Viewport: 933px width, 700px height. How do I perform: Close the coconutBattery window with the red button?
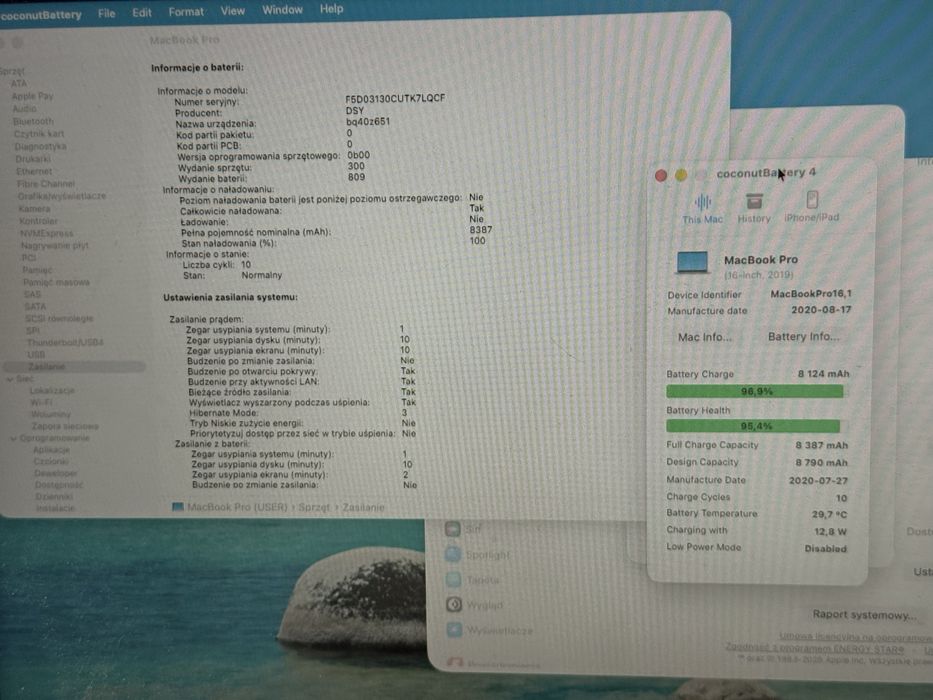pos(660,176)
